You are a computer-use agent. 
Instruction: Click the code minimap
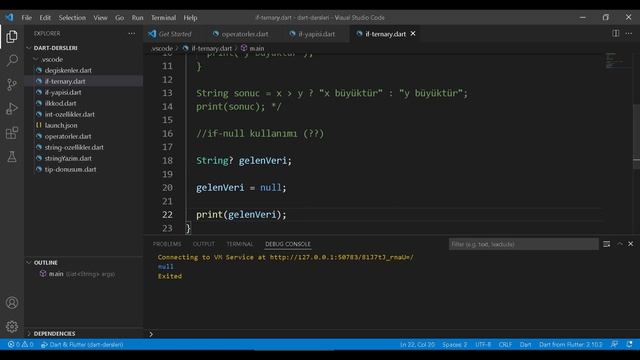[x=617, y=60]
